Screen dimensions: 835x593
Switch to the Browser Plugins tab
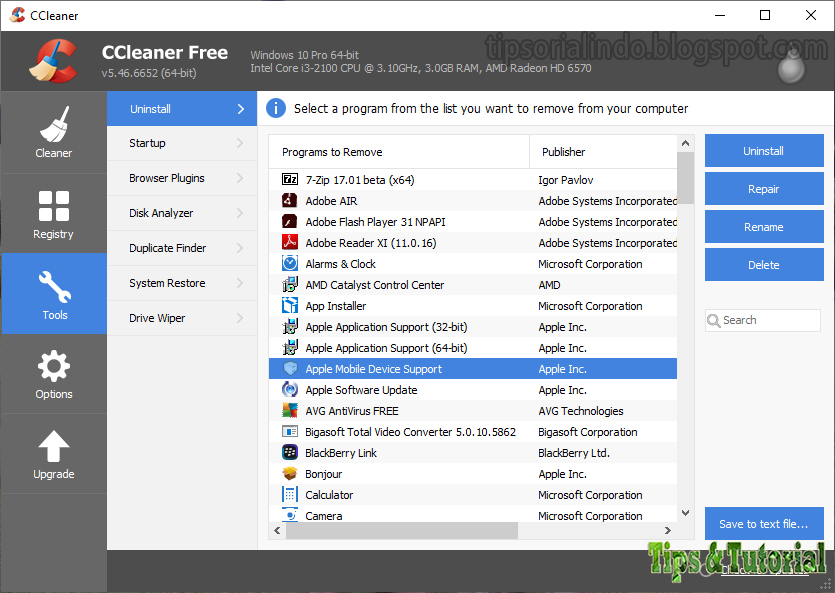click(x=182, y=178)
